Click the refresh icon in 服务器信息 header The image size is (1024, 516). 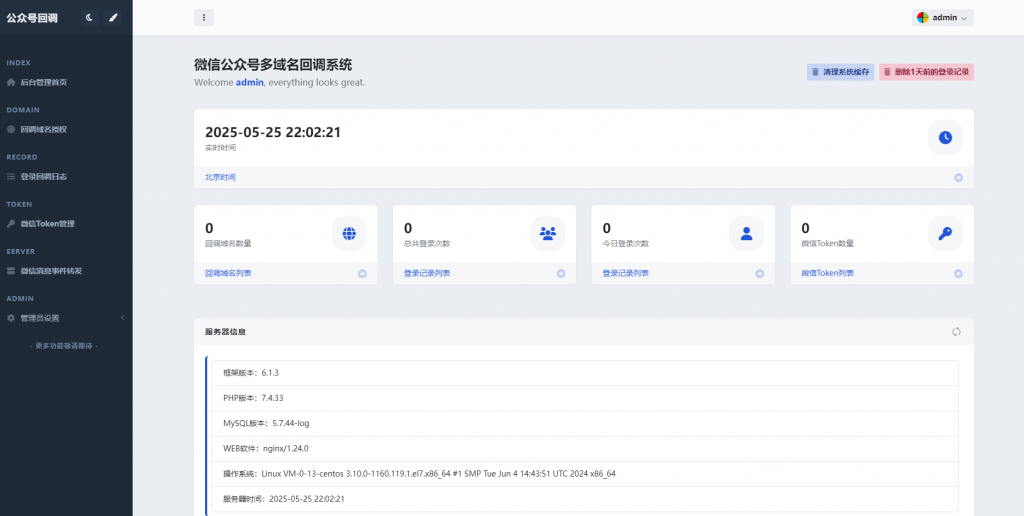click(x=956, y=332)
